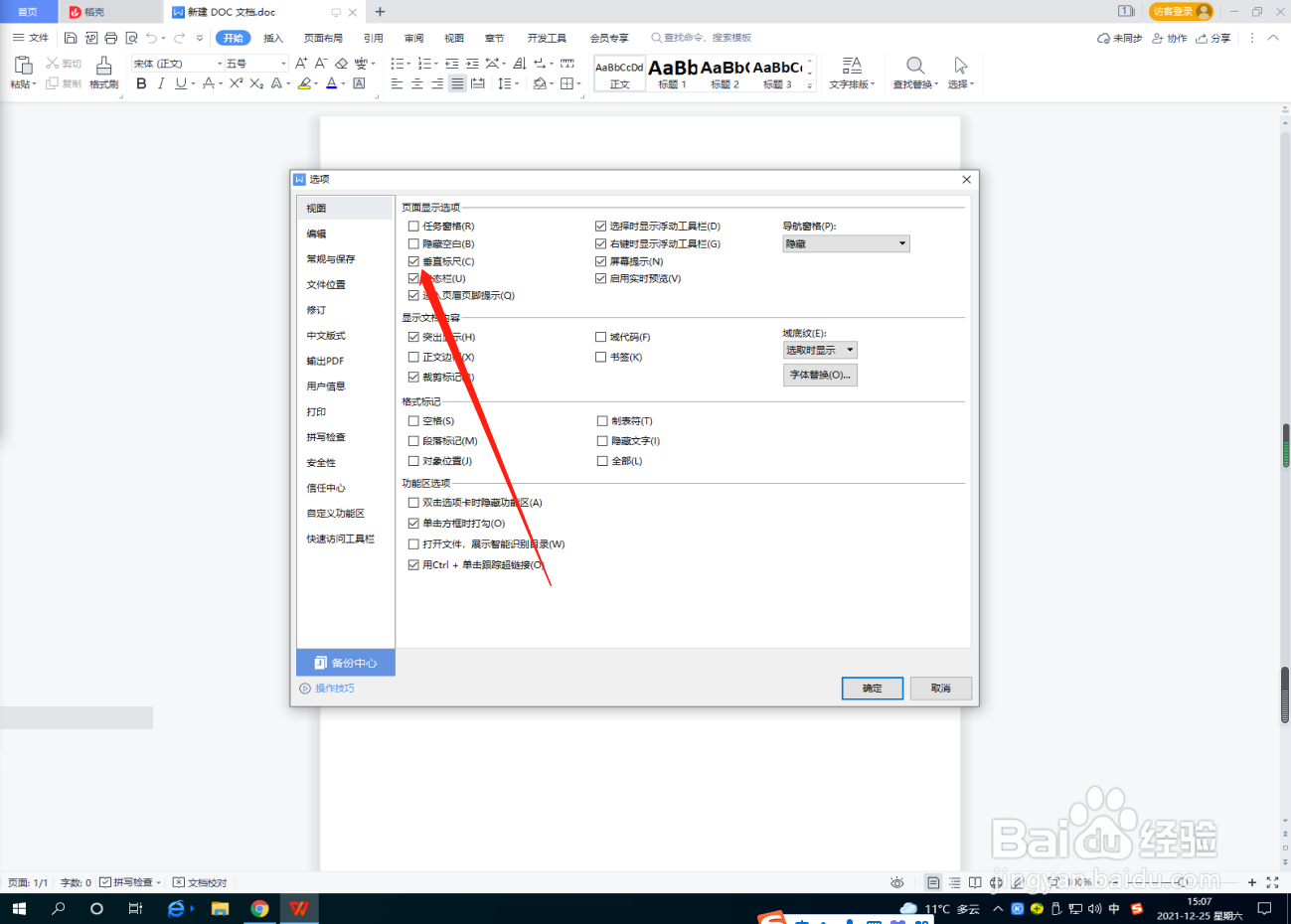Screen dimensions: 1291x924
Task: Click the 备份中心 button
Action: click(346, 663)
